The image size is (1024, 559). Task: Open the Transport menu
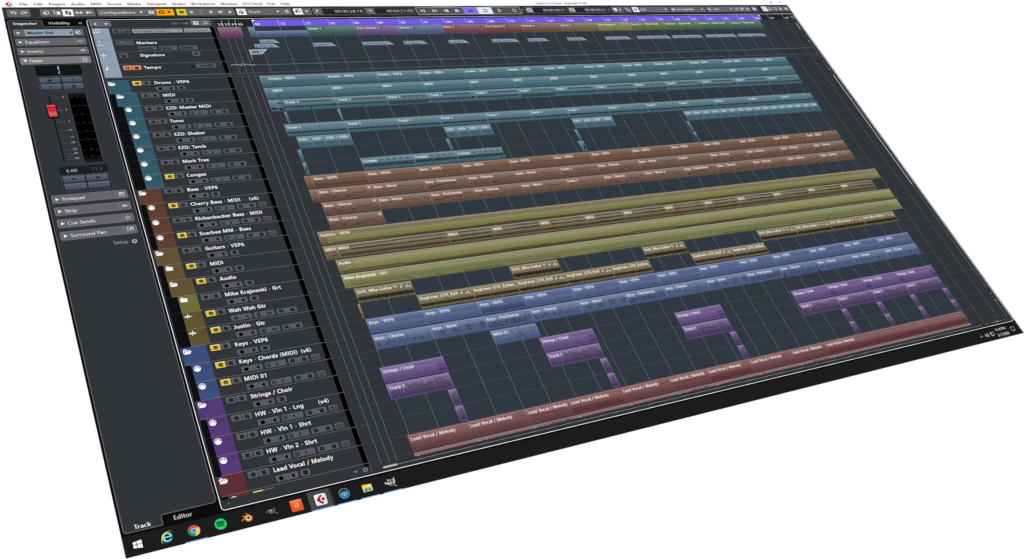(x=156, y=4)
